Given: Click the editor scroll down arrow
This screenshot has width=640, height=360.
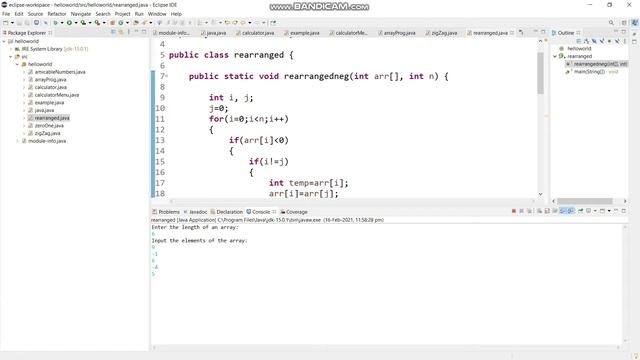Looking at the screenshot, I should 540,194.
